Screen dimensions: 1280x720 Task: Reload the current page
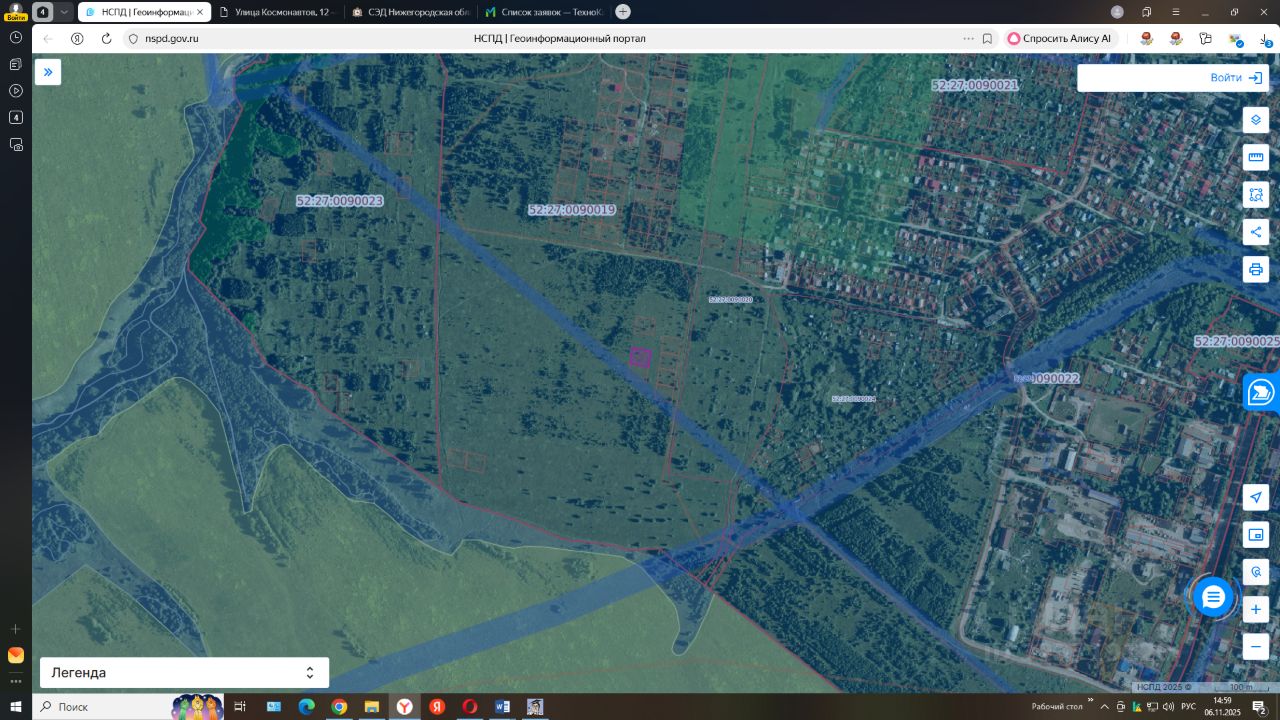107,38
